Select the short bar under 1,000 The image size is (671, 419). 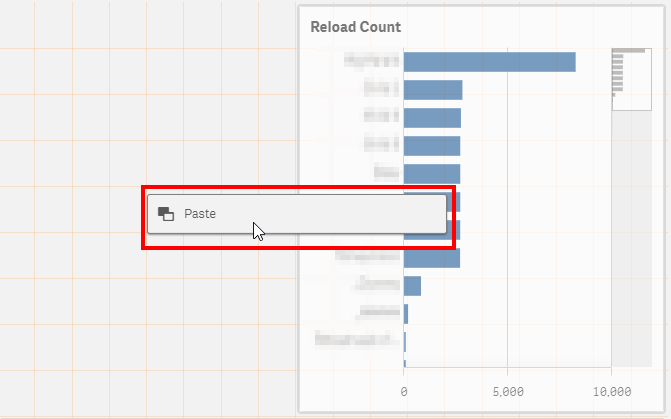pos(413,286)
